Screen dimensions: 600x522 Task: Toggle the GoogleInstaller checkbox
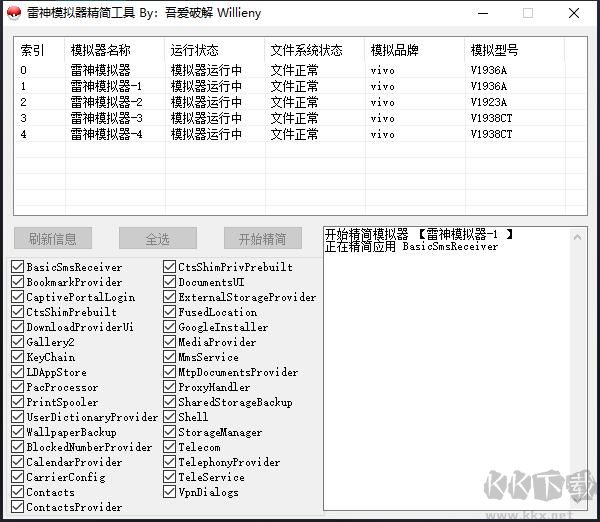coord(169,327)
